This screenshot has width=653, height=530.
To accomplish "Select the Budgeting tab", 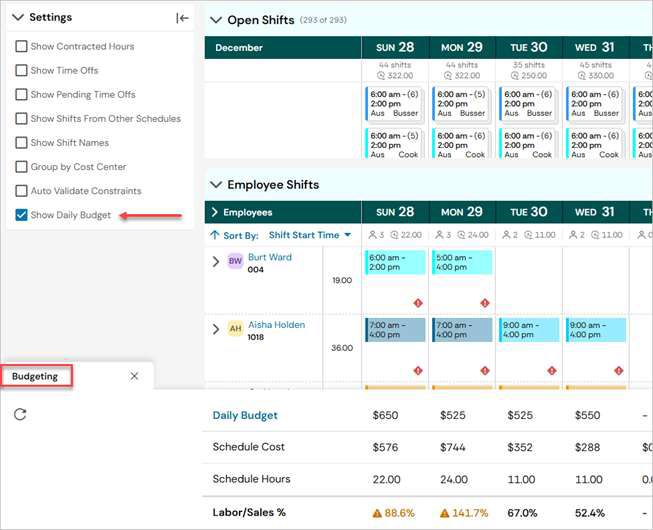I will click(36, 376).
